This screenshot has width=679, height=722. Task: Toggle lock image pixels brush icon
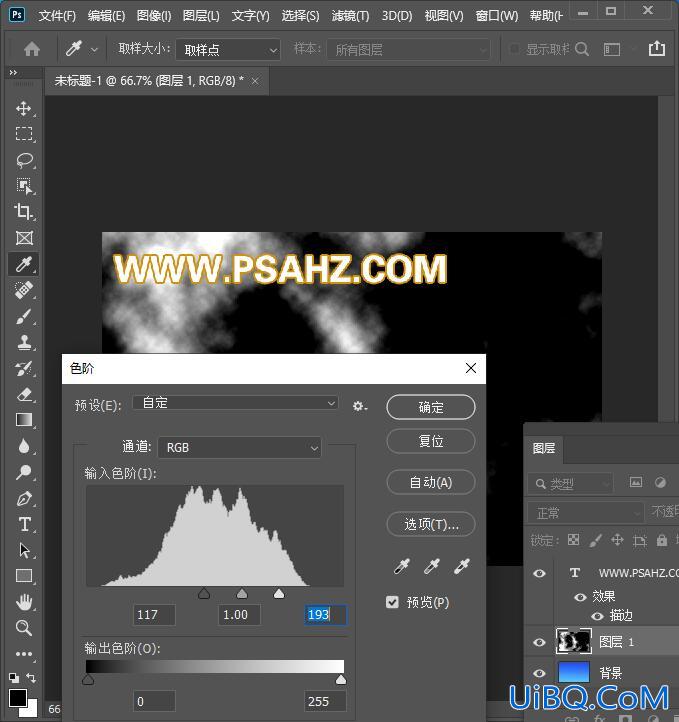(595, 540)
